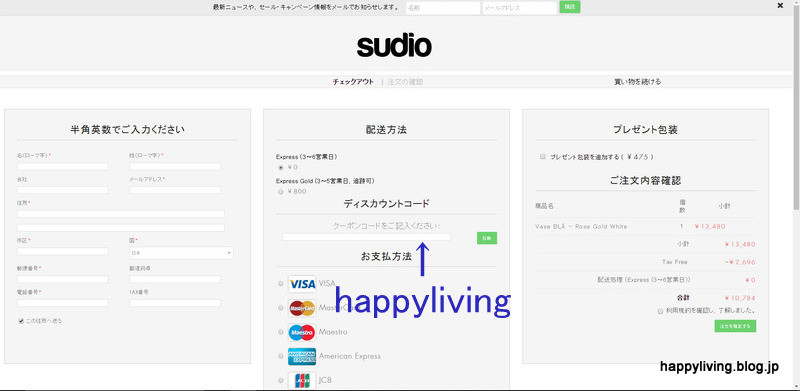
Task: Open the country dropdown
Action: tap(181, 253)
